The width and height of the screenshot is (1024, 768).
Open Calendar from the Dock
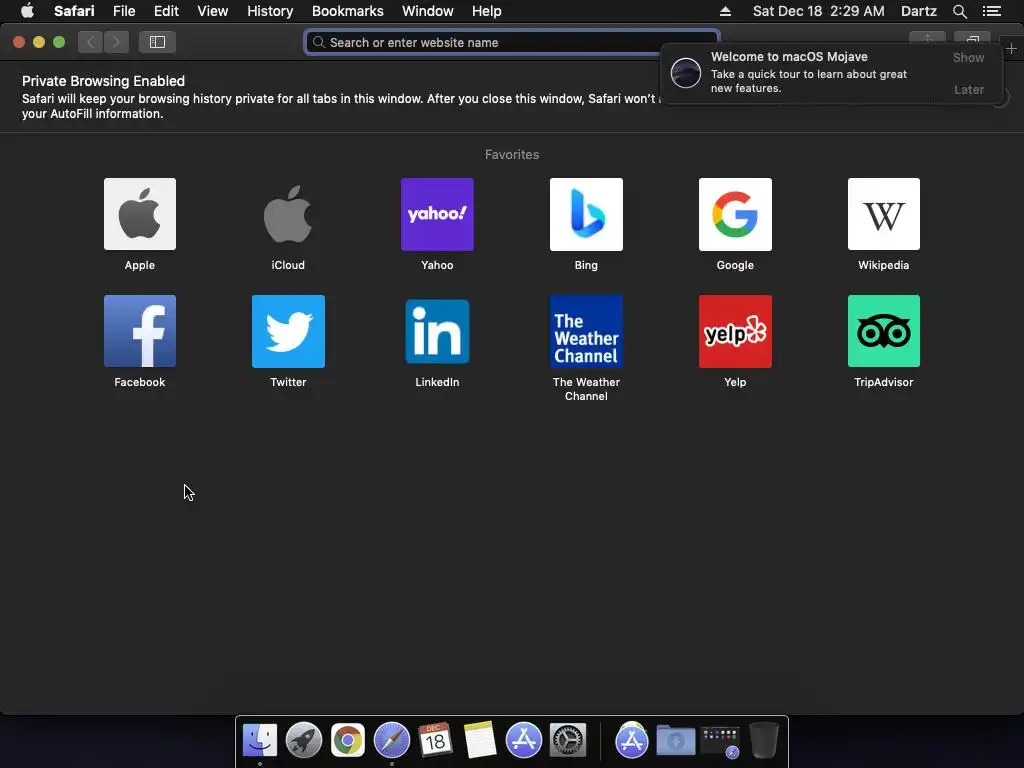[435, 741]
